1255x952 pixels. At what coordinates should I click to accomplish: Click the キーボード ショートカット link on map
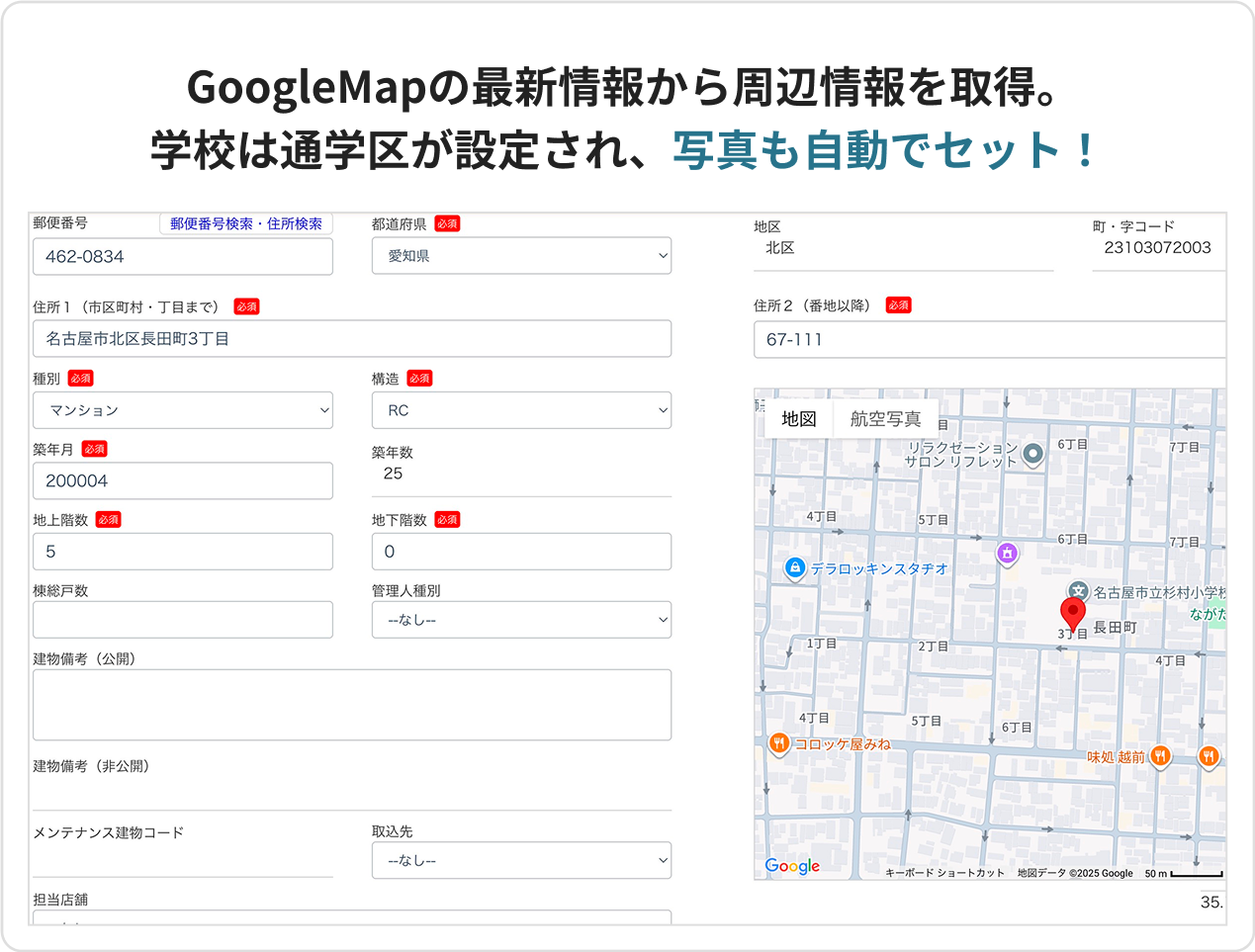pos(944,873)
